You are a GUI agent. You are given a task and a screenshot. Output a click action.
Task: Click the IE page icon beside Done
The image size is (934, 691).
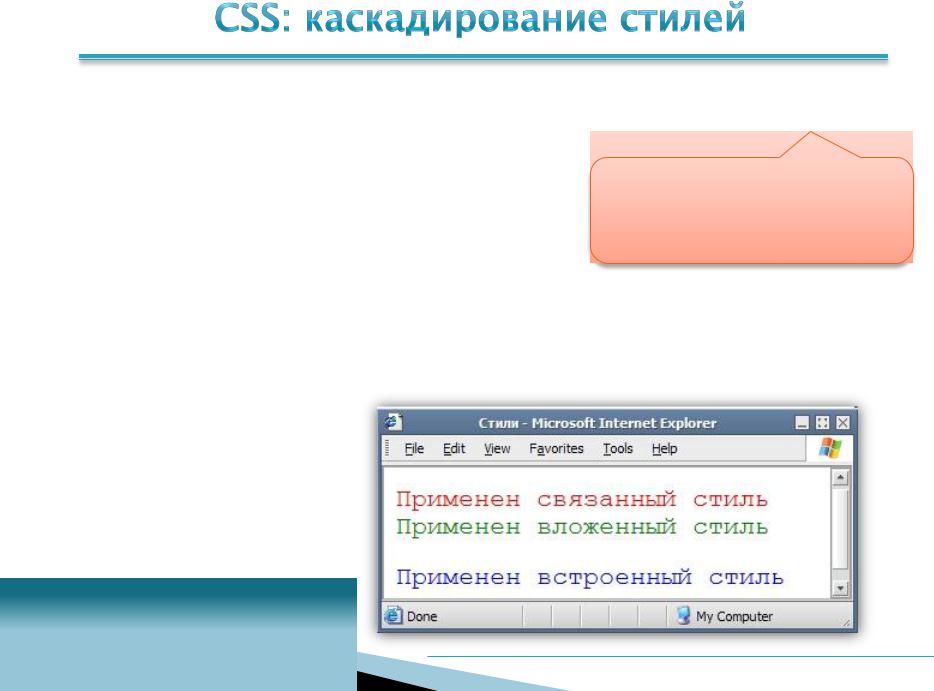coord(393,615)
